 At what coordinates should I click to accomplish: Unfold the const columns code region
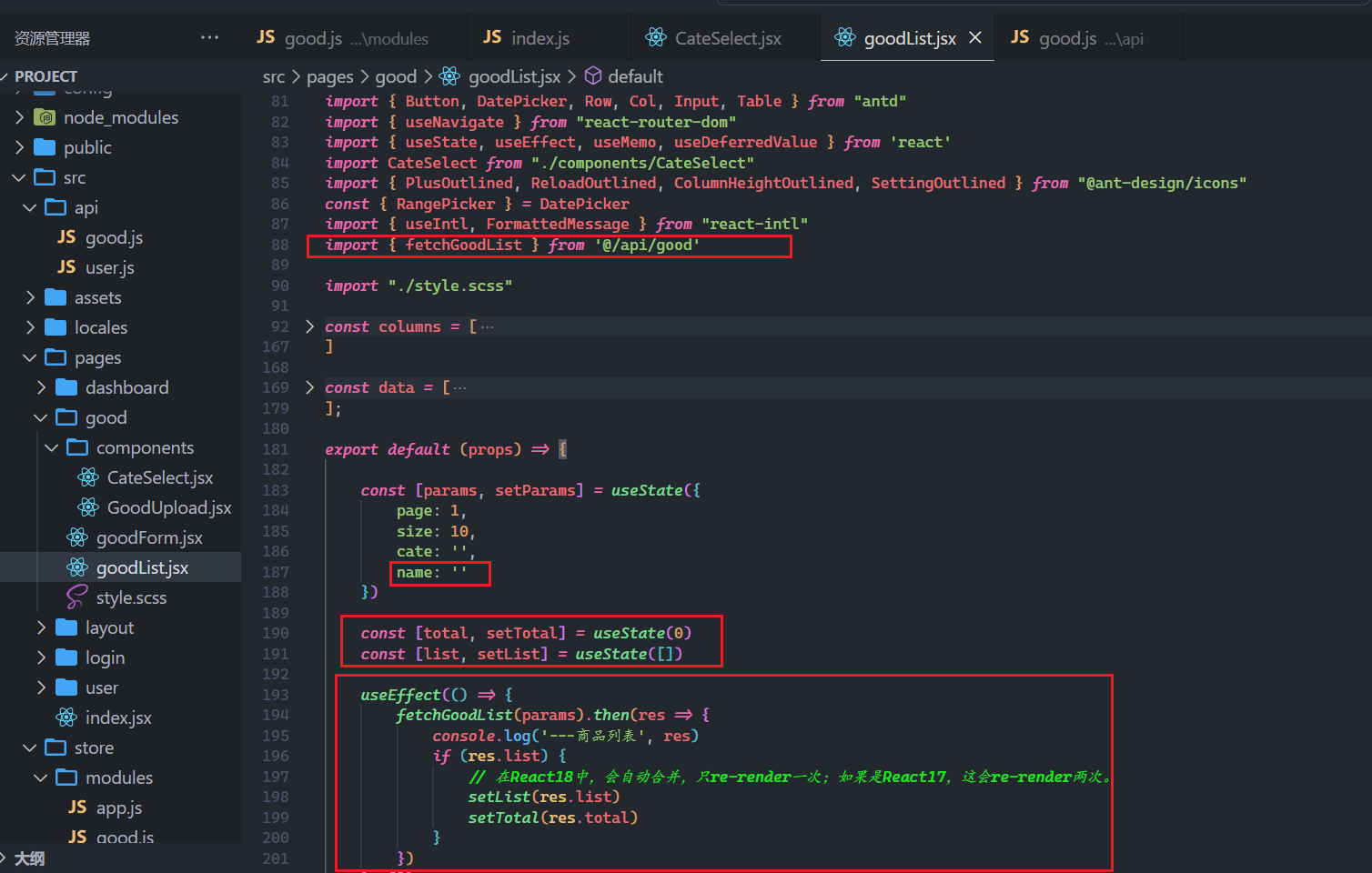coord(309,326)
